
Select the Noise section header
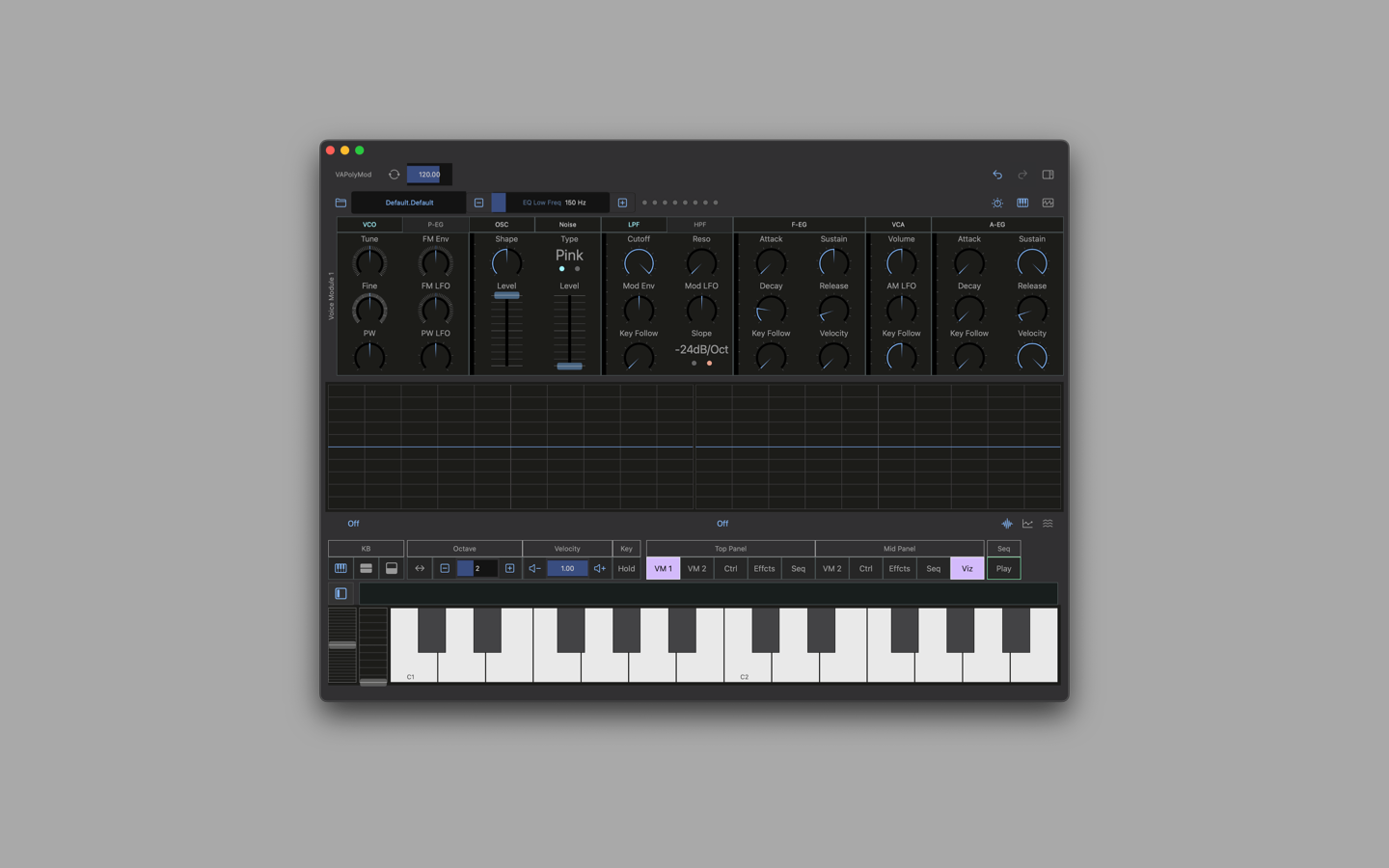[567, 224]
